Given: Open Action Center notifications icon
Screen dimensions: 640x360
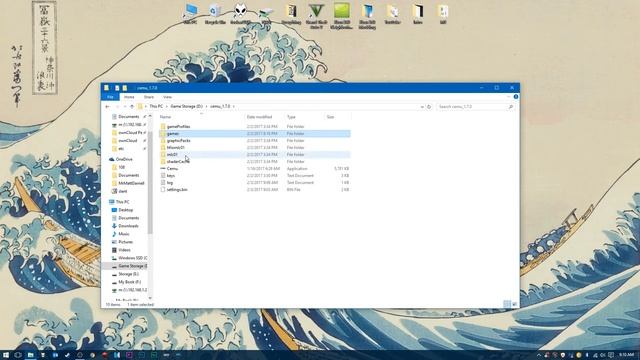Looking at the screenshot, I should point(611,355).
